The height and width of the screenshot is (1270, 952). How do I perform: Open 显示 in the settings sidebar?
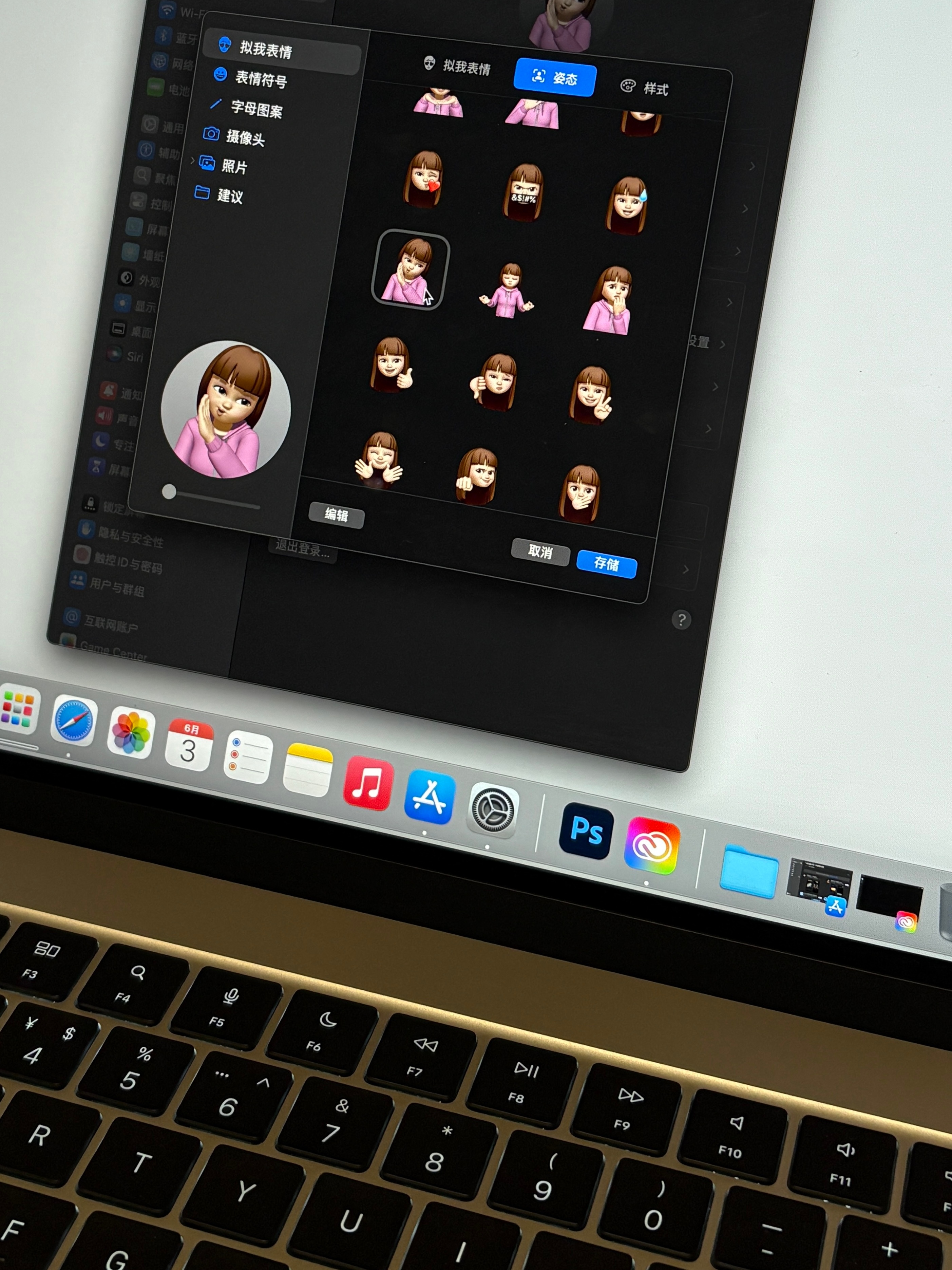point(135,305)
